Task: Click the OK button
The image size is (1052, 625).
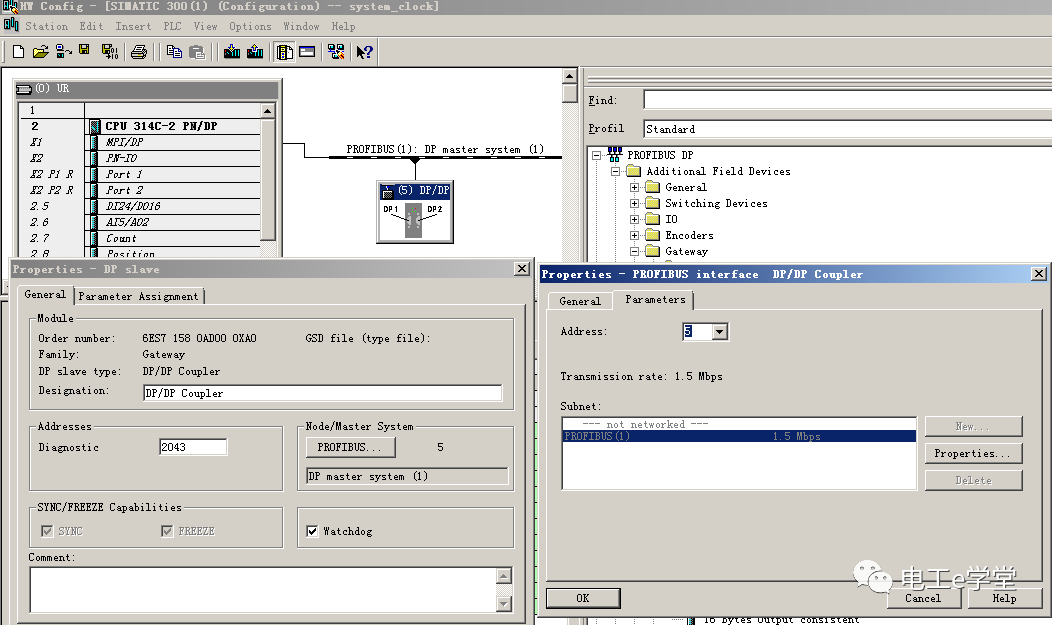Action: (582, 598)
